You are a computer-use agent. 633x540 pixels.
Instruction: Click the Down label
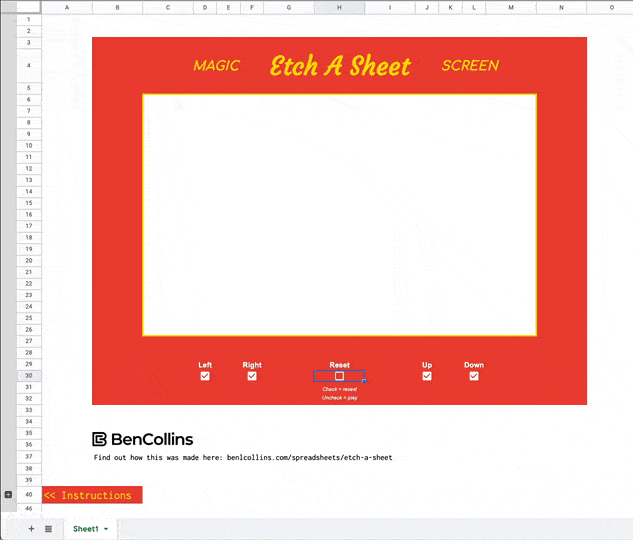[x=474, y=365]
